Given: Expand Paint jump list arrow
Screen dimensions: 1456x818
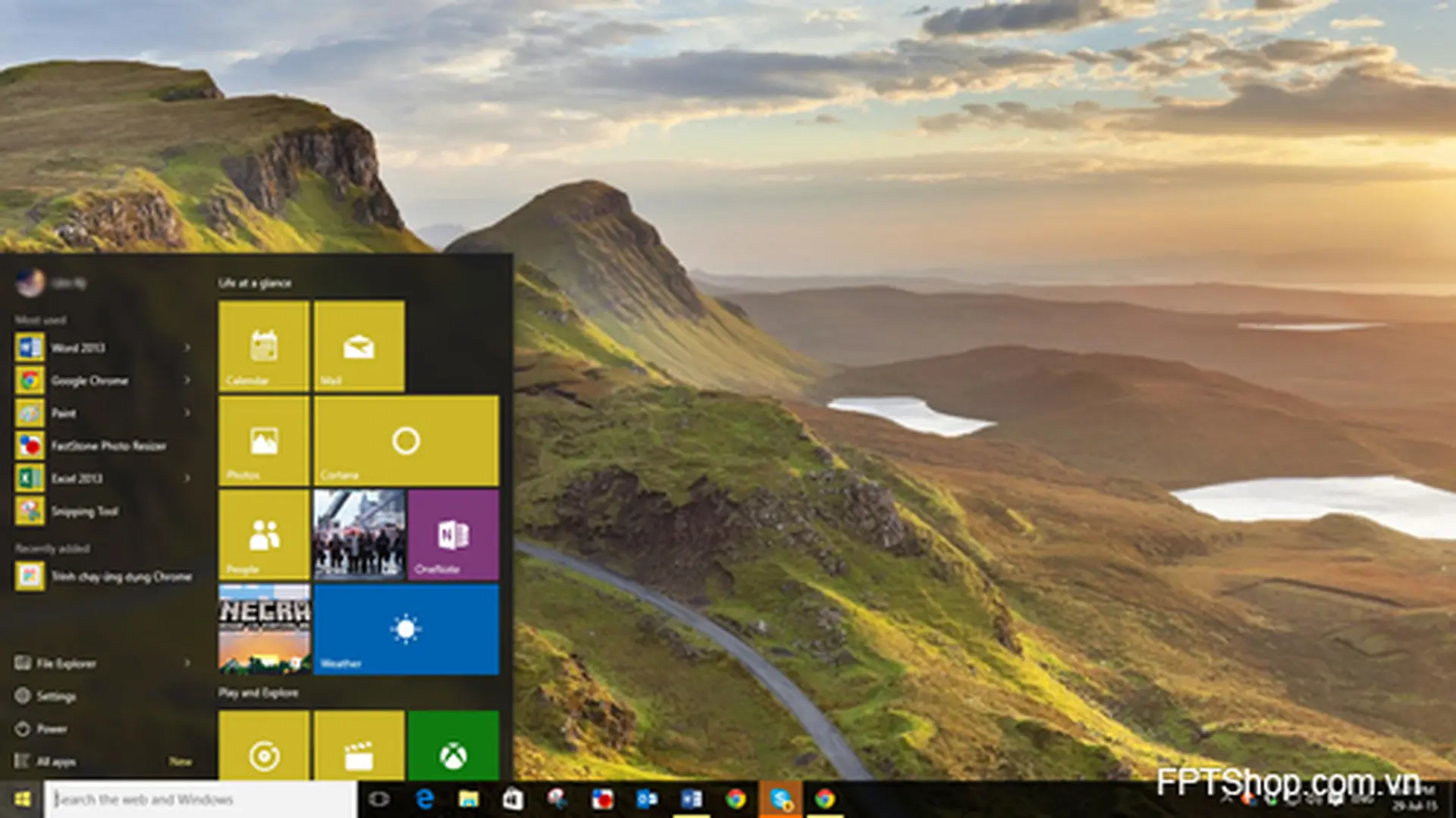Looking at the screenshot, I should [x=187, y=413].
